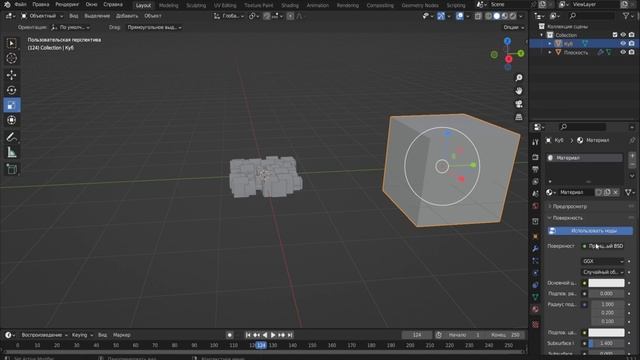Click the current frame 124 field

tap(417, 335)
